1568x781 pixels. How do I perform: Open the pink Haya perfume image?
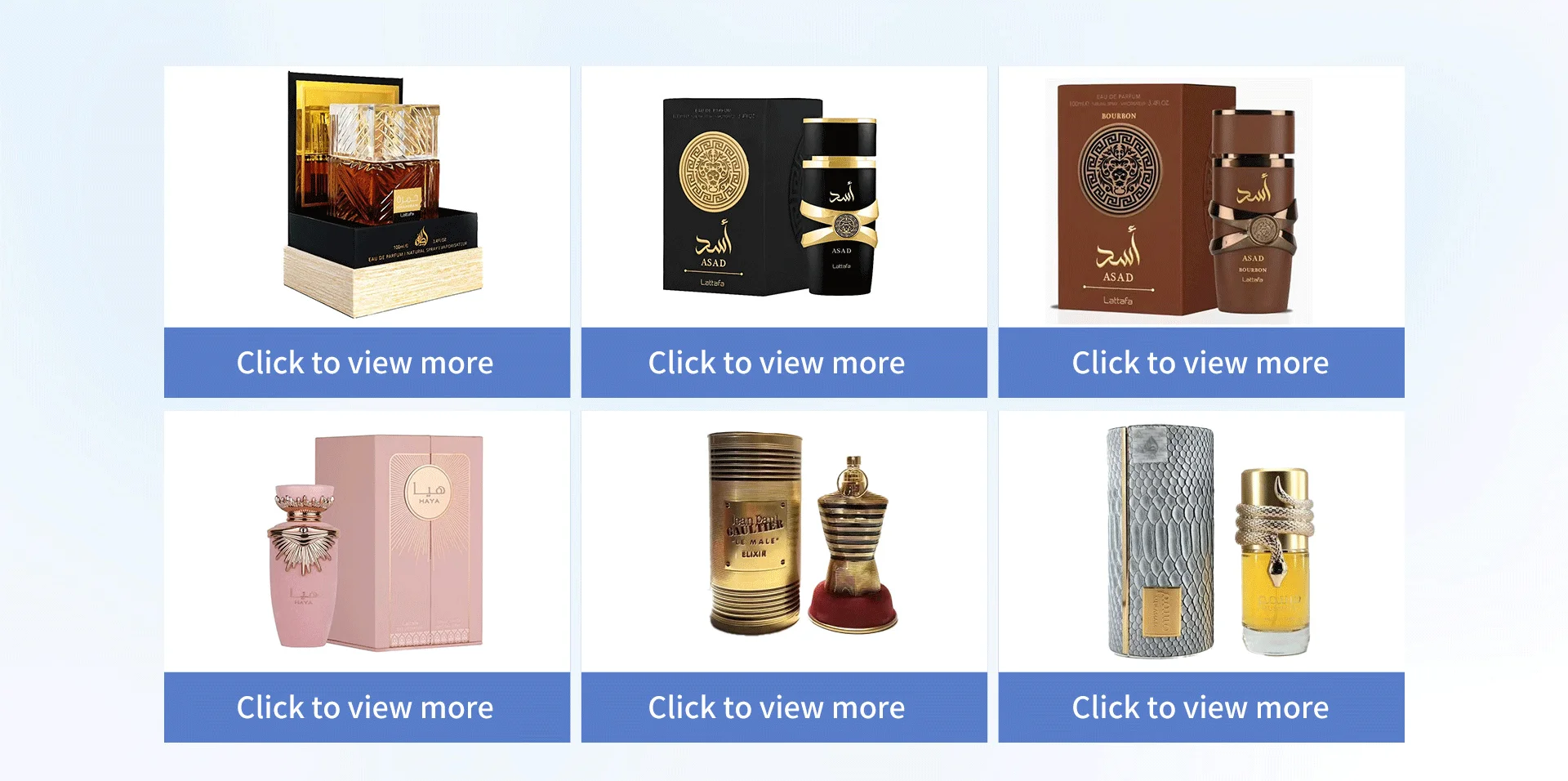click(367, 542)
